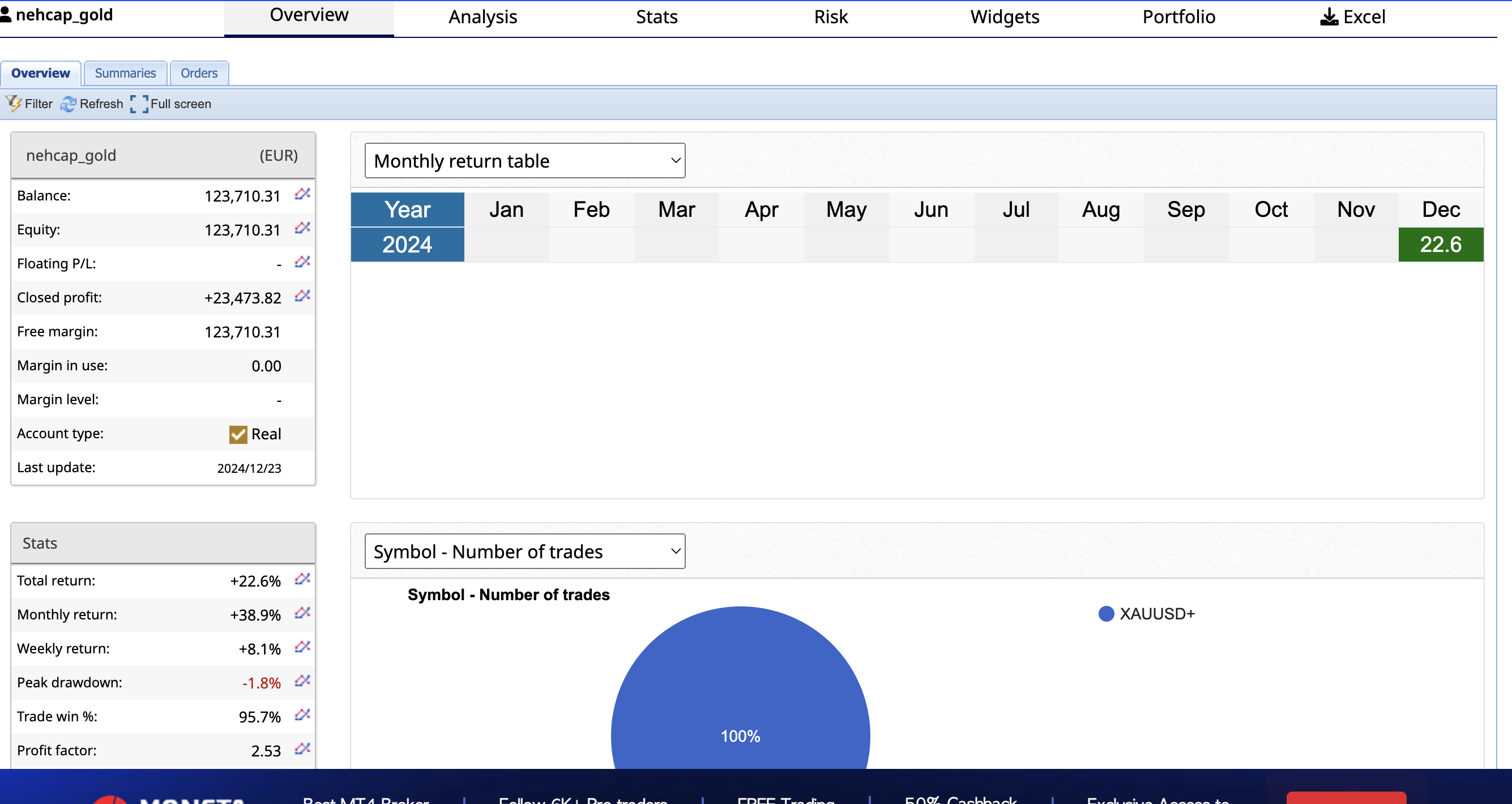Open chart icon for Closed profit
The image size is (1512, 804).
tap(302, 296)
